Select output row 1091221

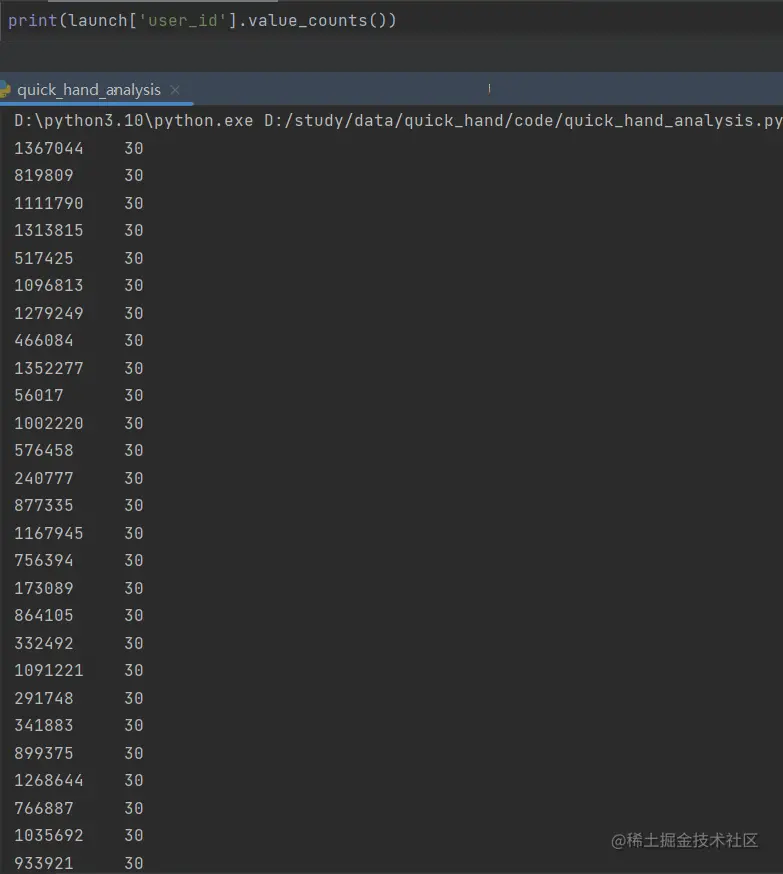pos(79,671)
